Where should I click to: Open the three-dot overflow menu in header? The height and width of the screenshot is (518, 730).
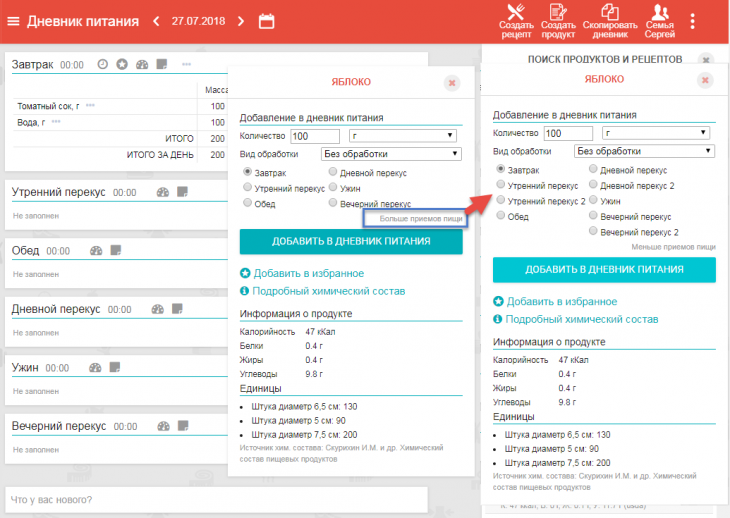693,21
